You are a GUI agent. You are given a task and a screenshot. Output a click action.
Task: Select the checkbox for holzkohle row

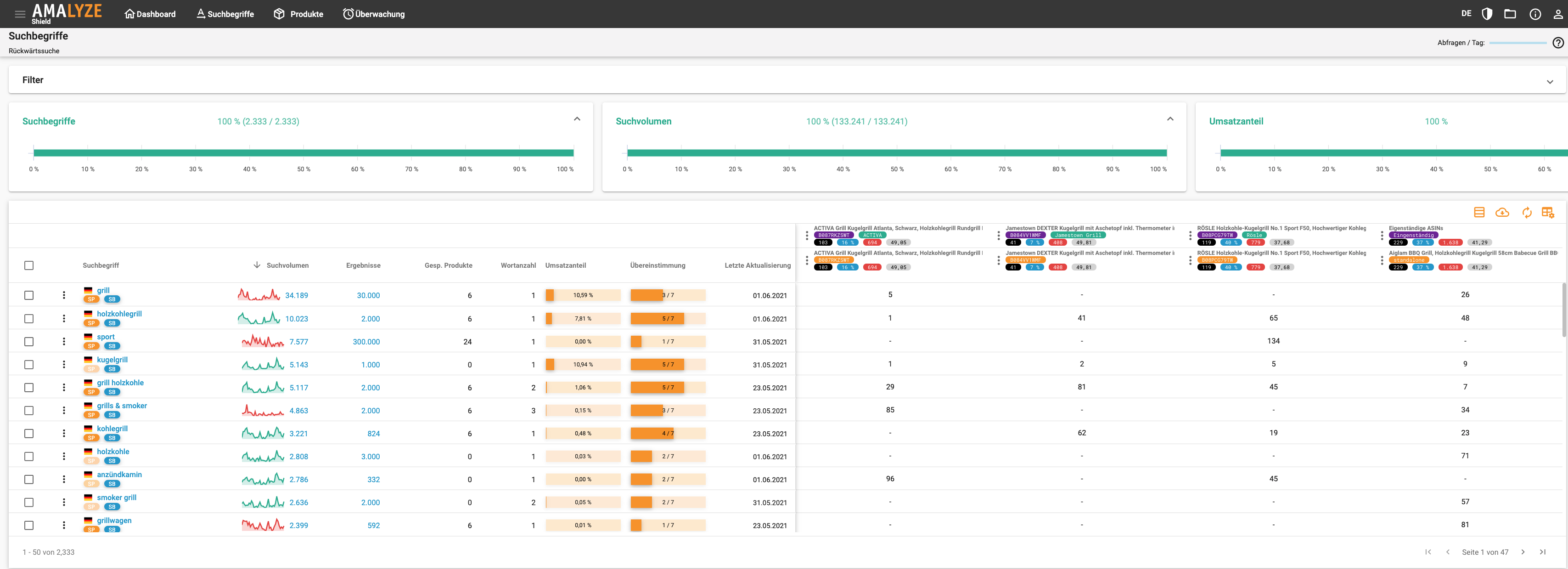pyautogui.click(x=29, y=456)
